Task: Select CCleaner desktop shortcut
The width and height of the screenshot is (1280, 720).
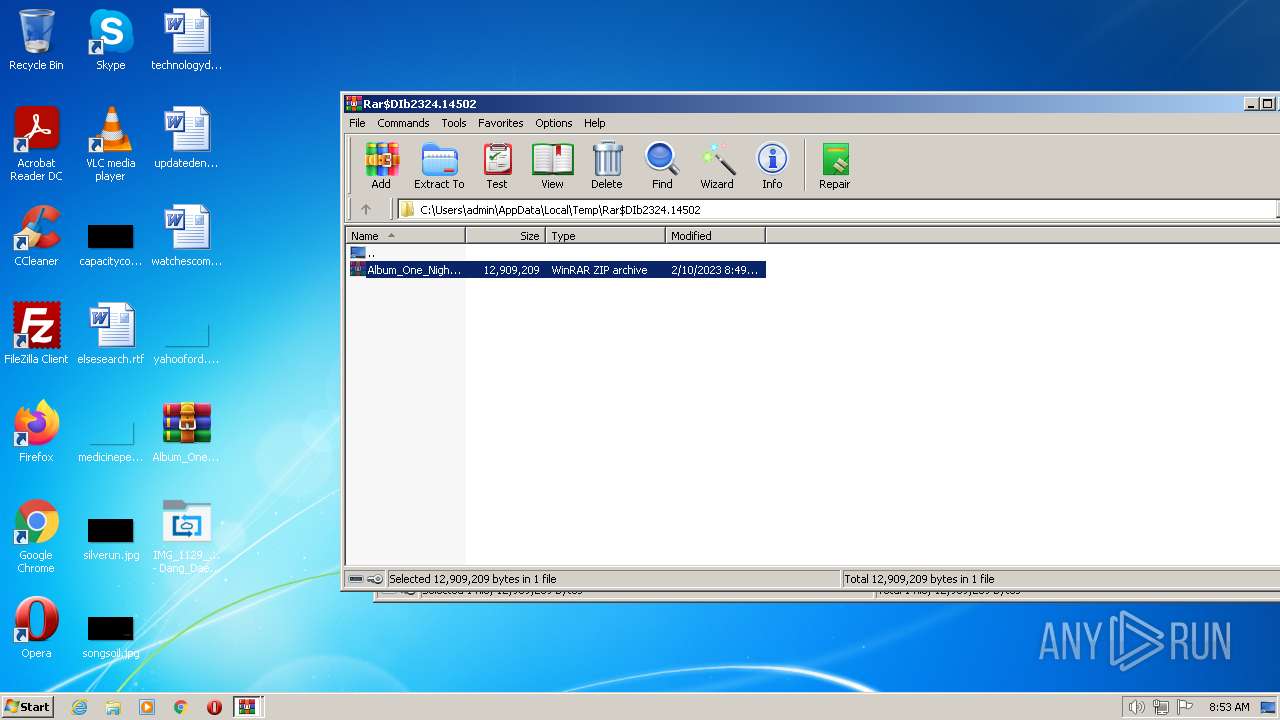Action: 36,236
